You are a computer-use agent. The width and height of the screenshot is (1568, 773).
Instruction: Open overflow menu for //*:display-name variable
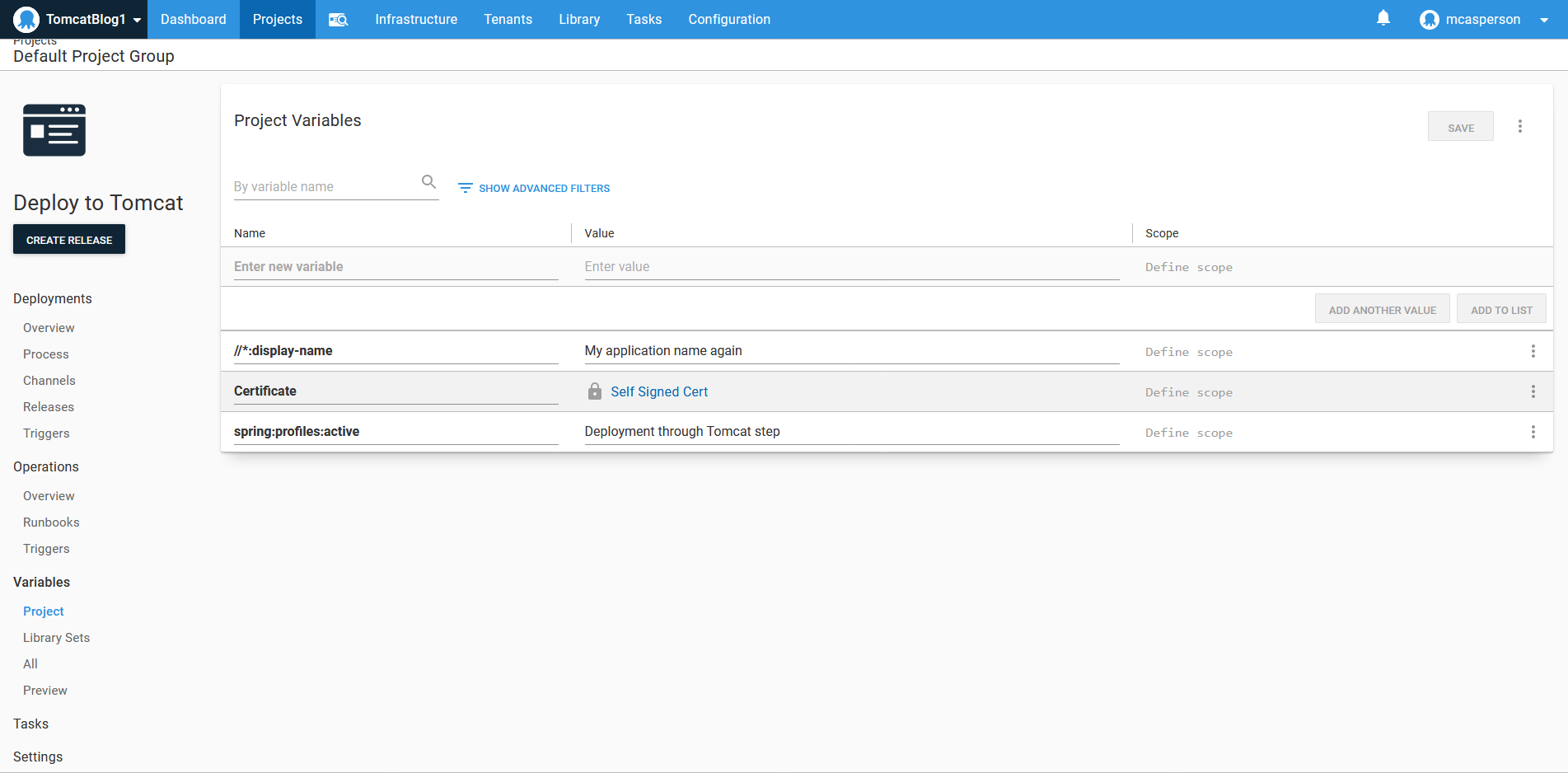click(x=1533, y=352)
